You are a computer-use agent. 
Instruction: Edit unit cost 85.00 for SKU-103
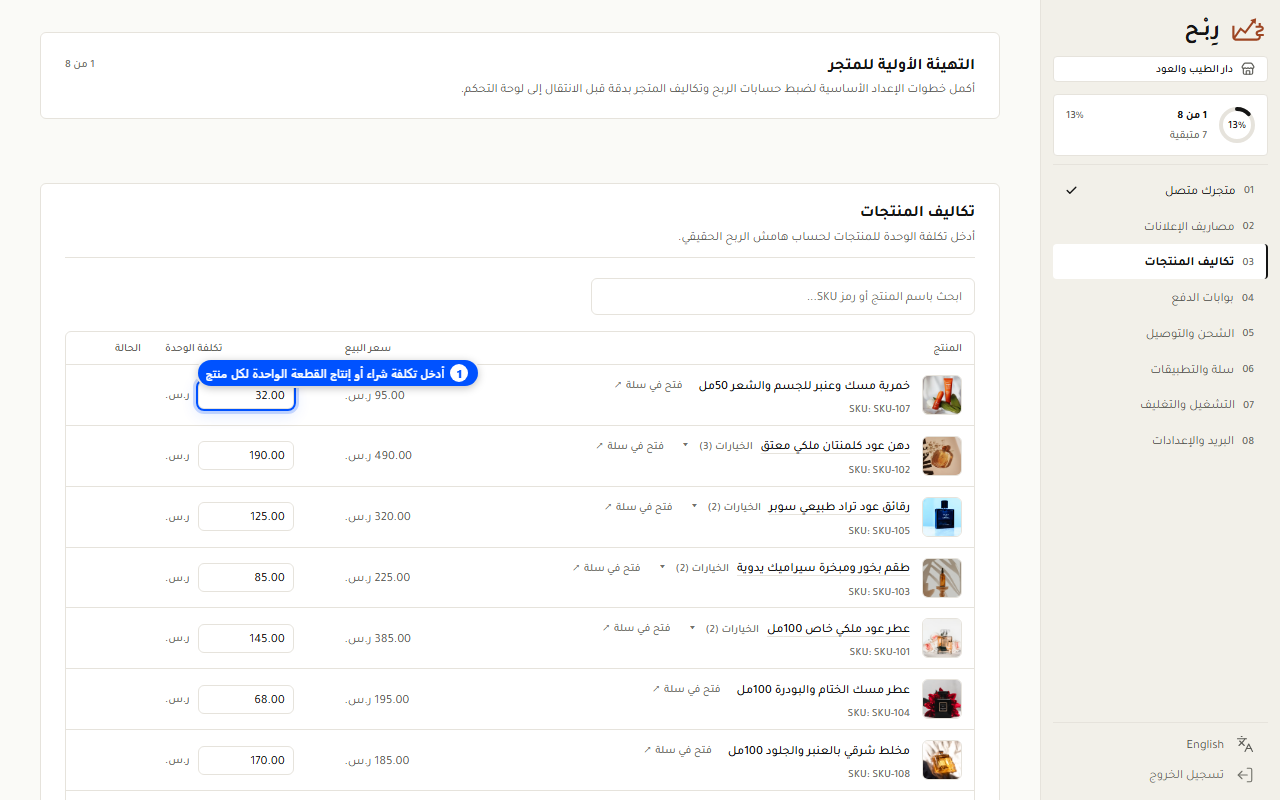pyautogui.click(x=246, y=577)
